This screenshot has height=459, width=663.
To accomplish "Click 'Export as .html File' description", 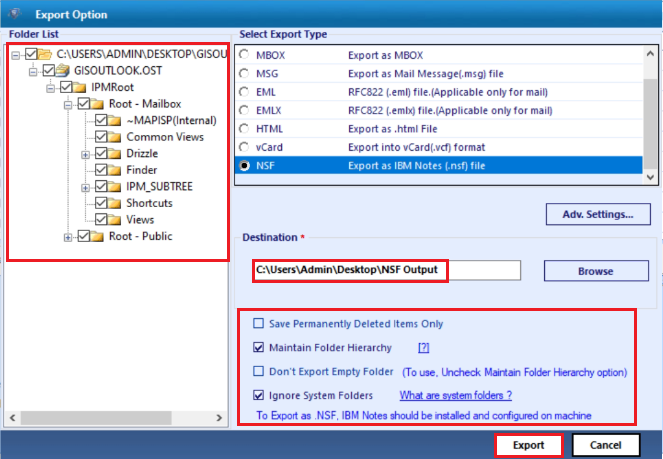I will [392, 129].
